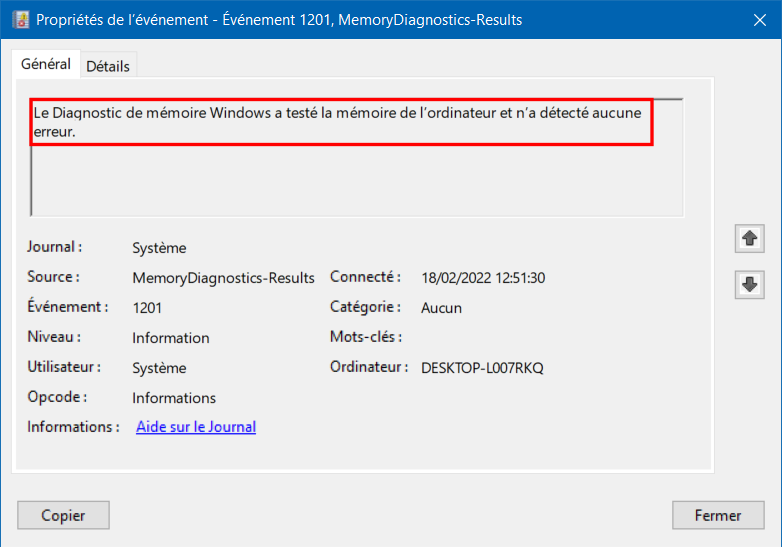The image size is (782, 547).
Task: Click the window title text
Action: point(279,20)
